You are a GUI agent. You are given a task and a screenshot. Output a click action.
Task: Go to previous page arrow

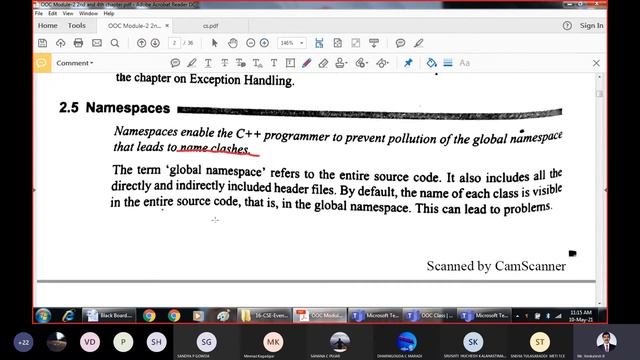pyautogui.click(x=141, y=43)
